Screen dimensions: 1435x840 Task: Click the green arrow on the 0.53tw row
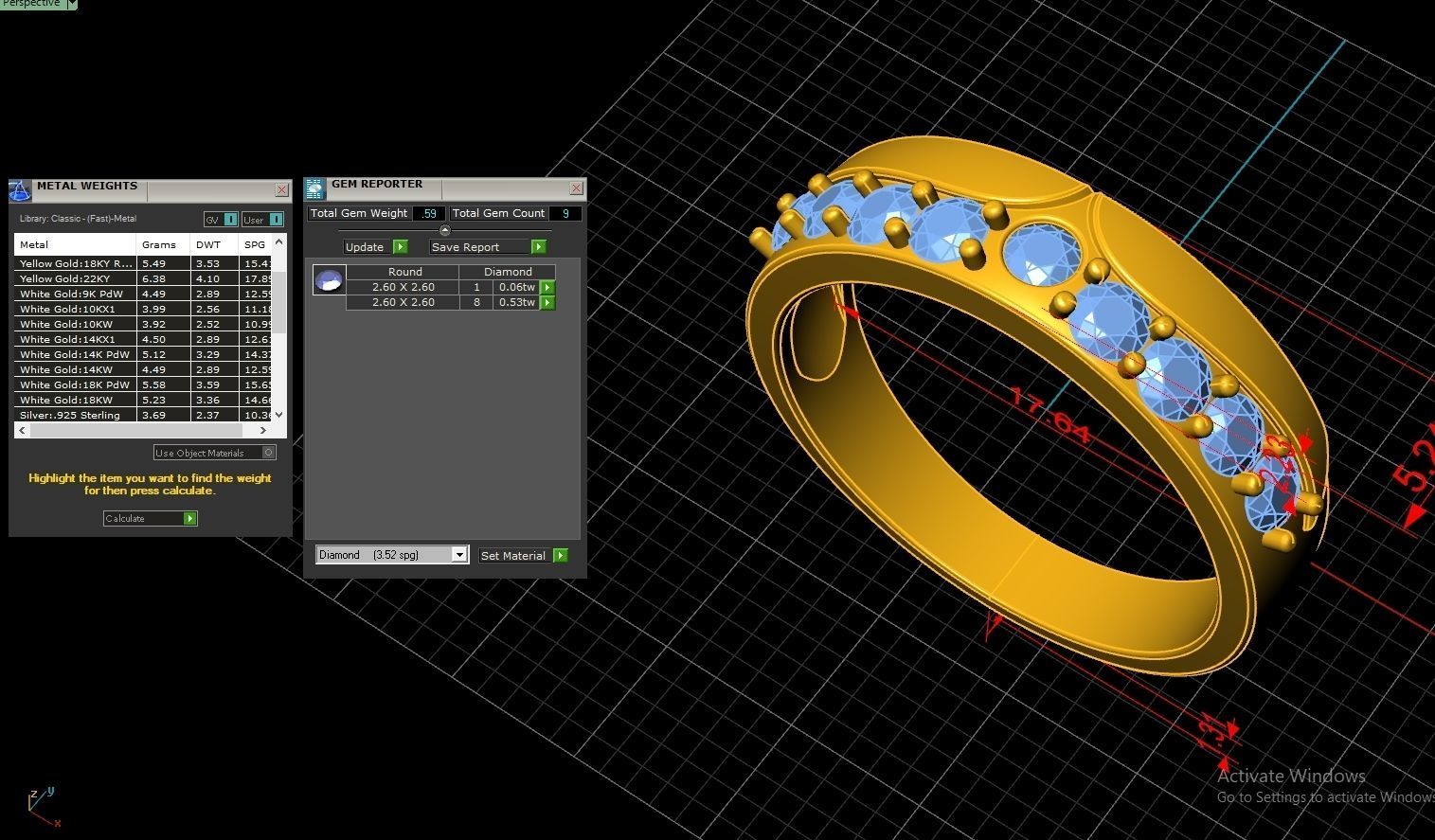[x=547, y=302]
